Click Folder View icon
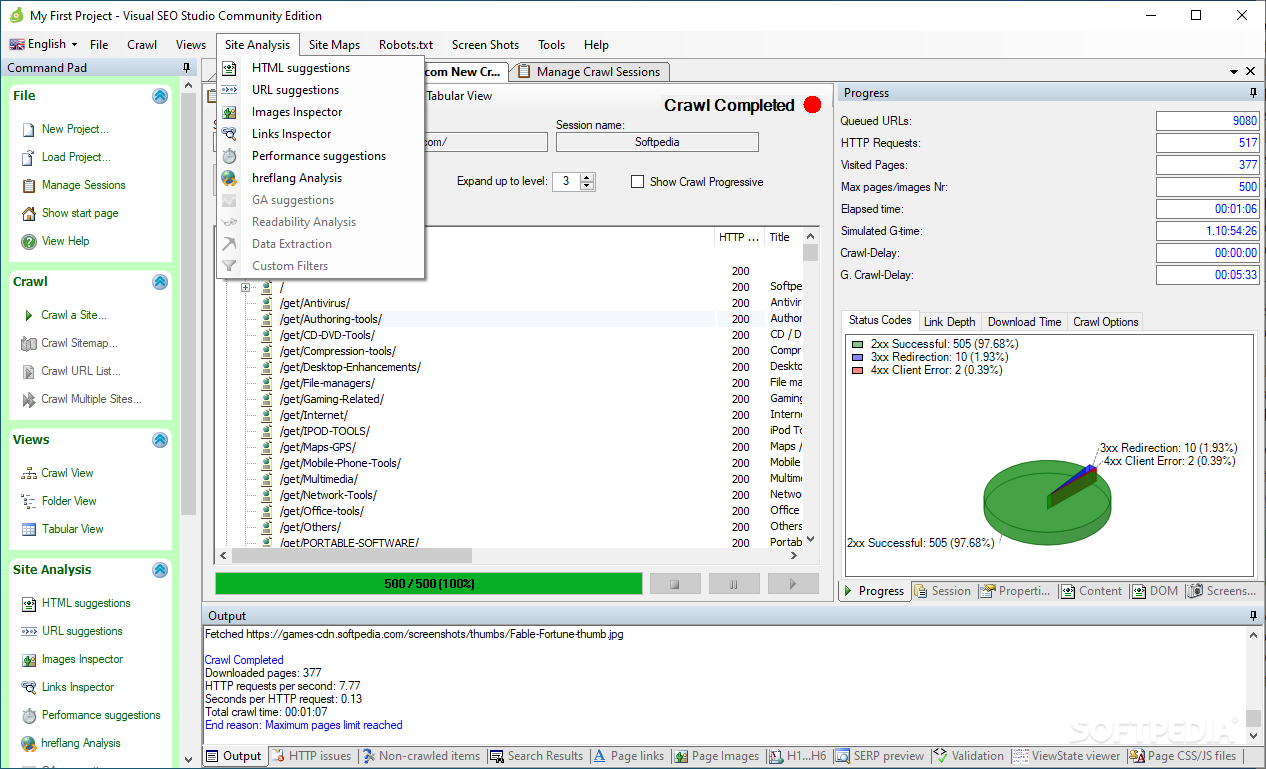The width and height of the screenshot is (1266, 769). pyautogui.click(x=29, y=501)
